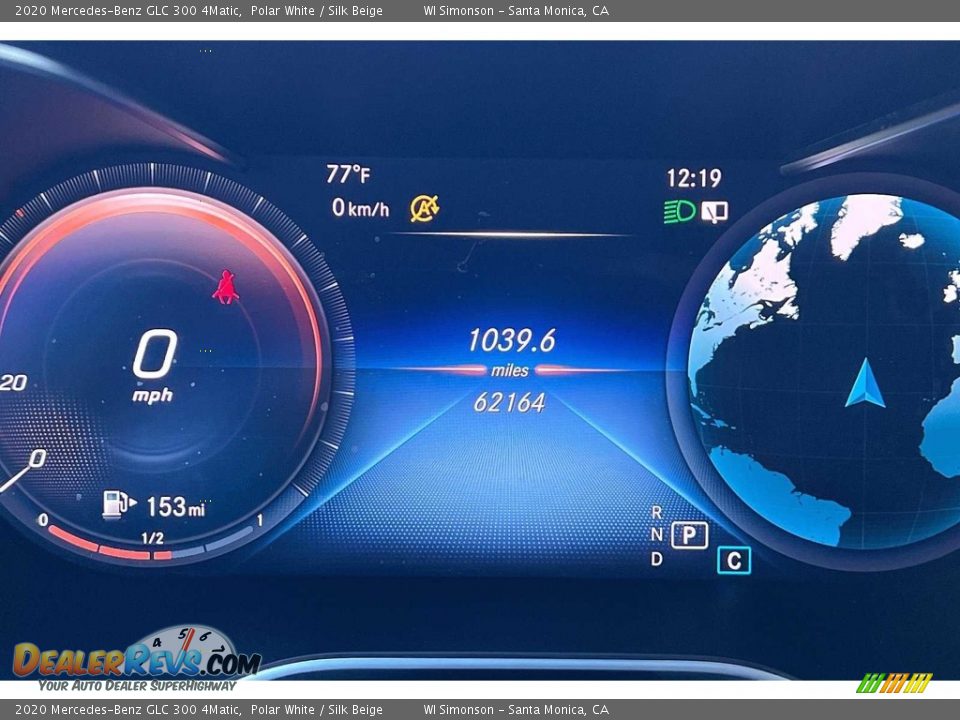Click the bottom caption Polar White / Silk Beige

pos(317,710)
